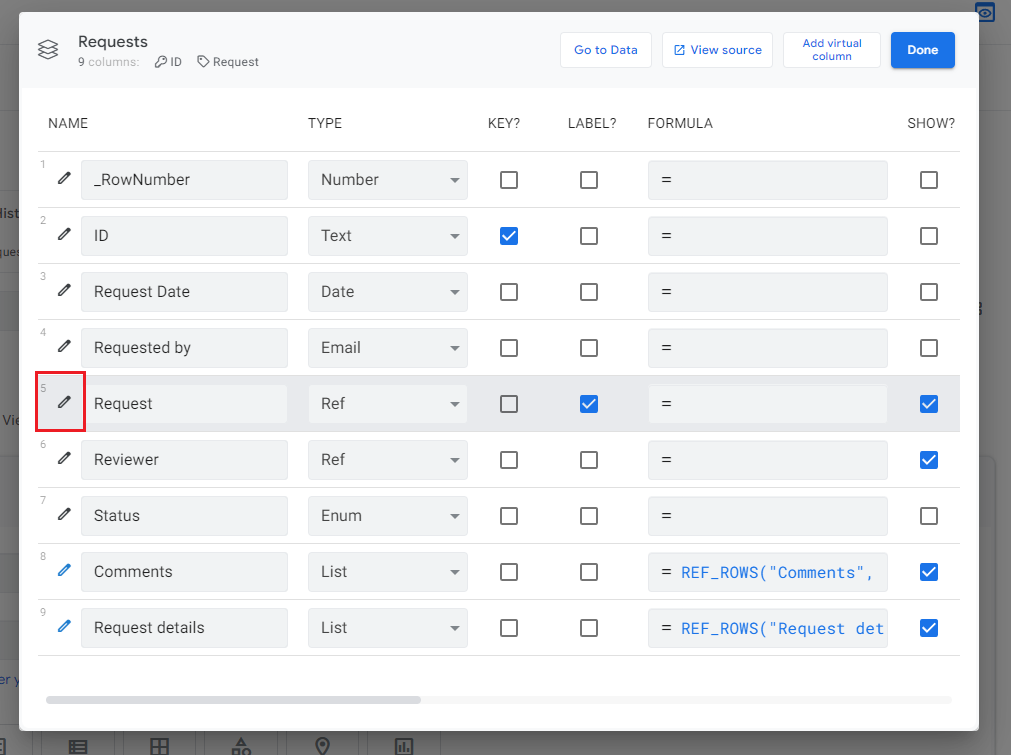Enable the KEY checkbox for Request Date
This screenshot has height=755, width=1011.
point(508,292)
